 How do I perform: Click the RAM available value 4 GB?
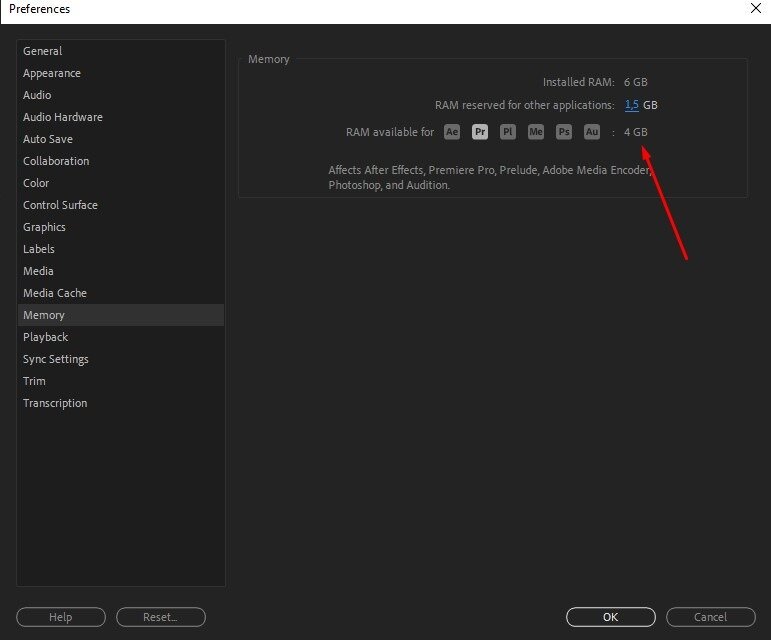pos(636,132)
